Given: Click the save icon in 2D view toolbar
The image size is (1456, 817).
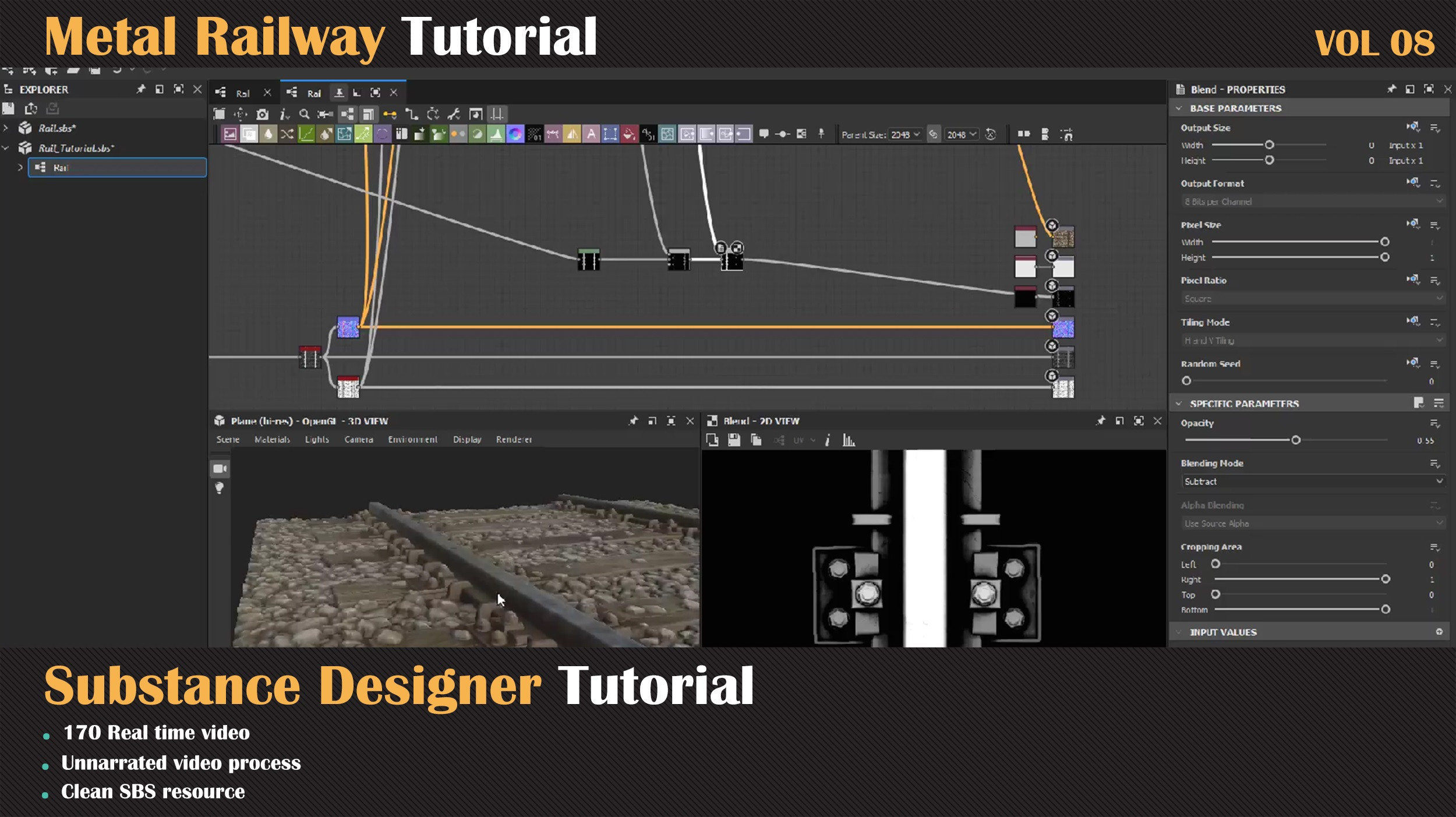Looking at the screenshot, I should (x=734, y=440).
